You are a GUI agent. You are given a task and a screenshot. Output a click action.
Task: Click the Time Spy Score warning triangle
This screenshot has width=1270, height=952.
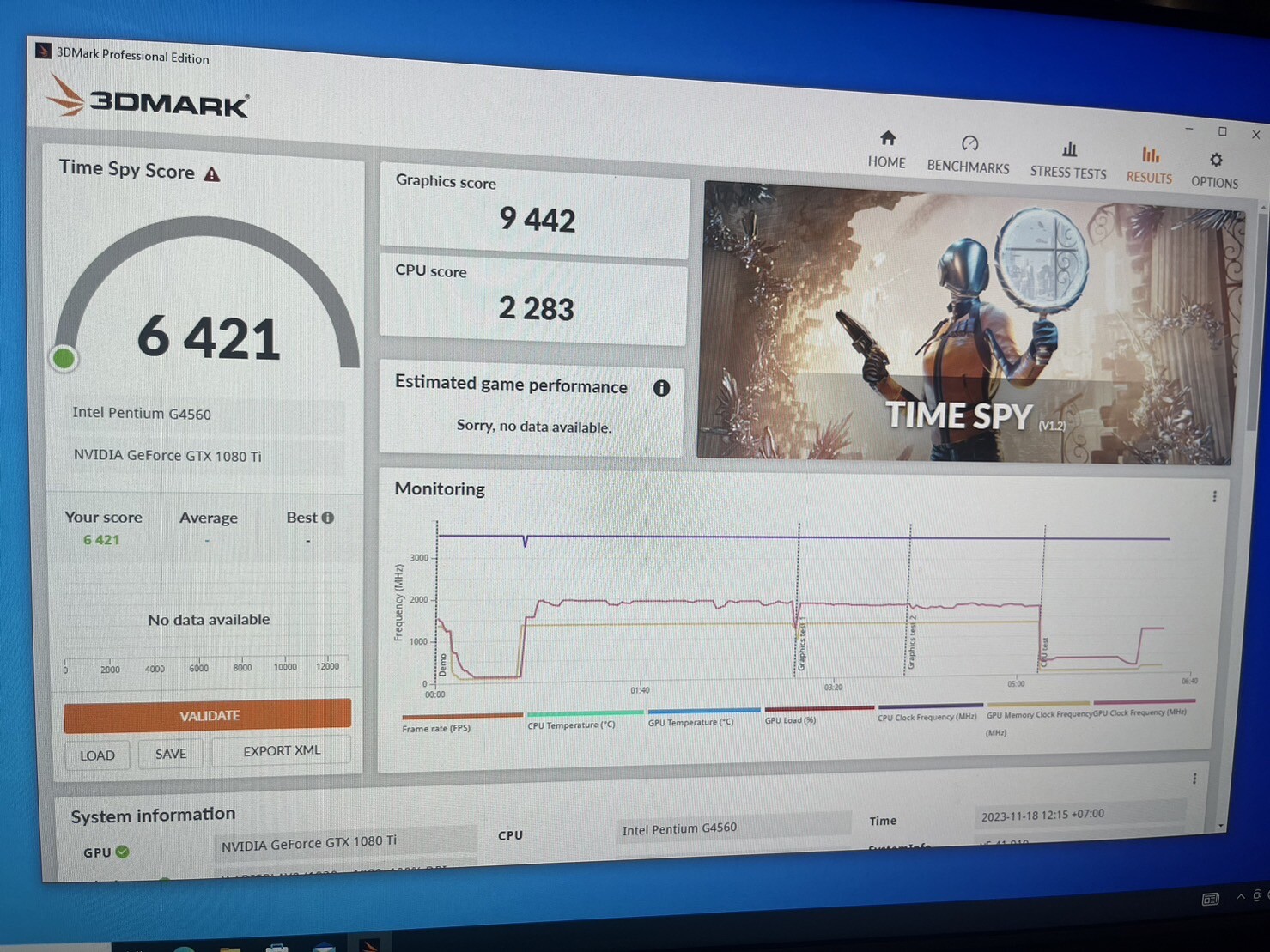click(212, 174)
